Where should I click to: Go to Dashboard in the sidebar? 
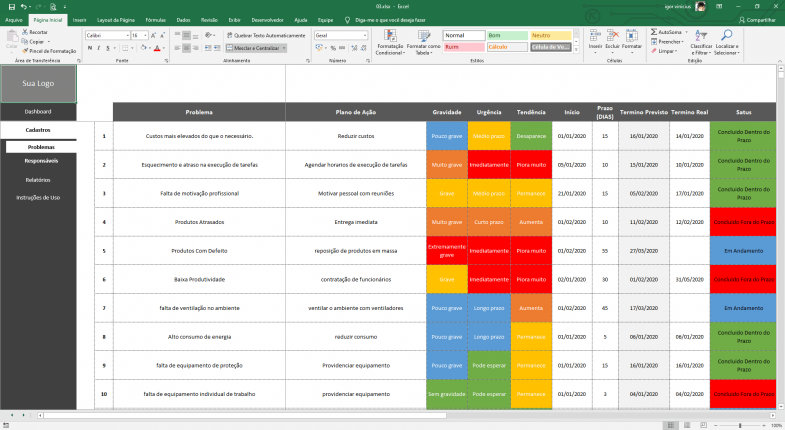coord(38,111)
